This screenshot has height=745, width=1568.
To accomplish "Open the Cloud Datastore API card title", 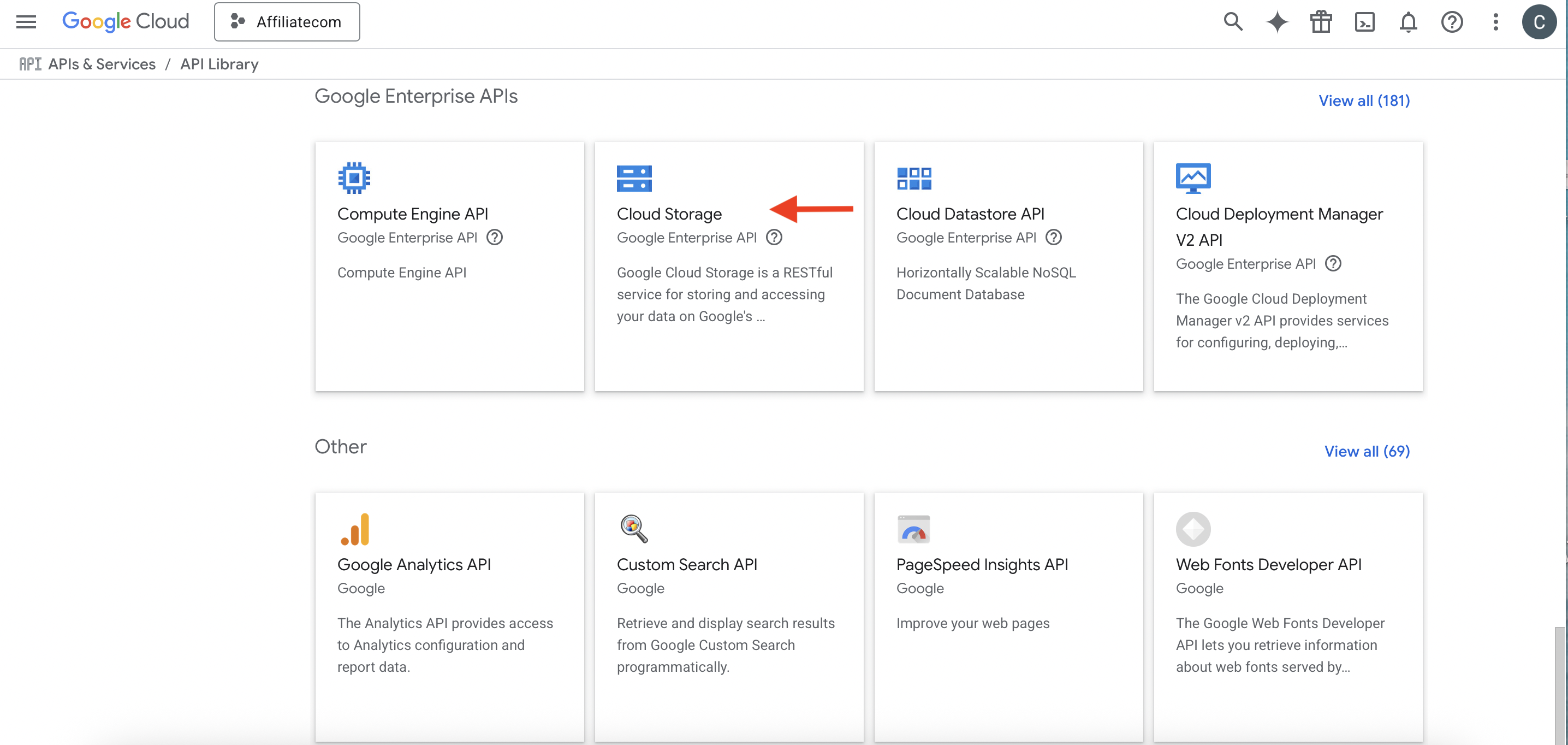I will tap(970, 214).
